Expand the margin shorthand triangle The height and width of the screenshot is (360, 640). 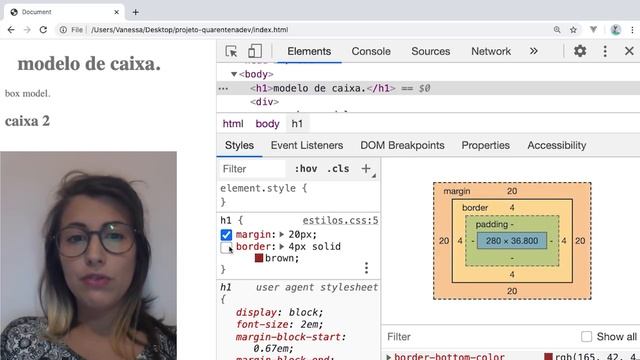(x=282, y=235)
